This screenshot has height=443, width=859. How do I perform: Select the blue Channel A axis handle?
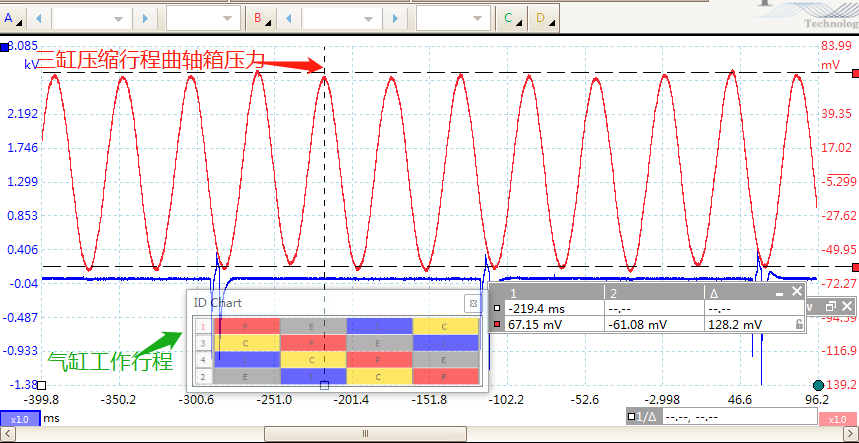(x=4, y=48)
